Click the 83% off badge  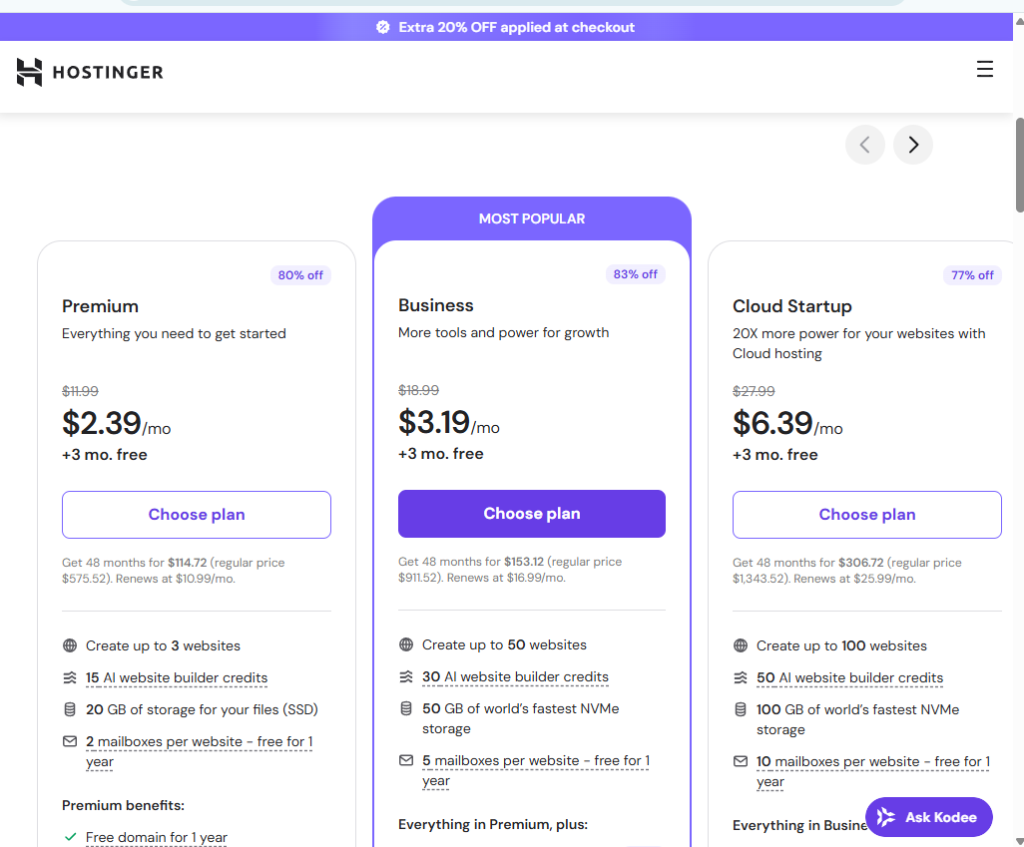click(x=635, y=274)
